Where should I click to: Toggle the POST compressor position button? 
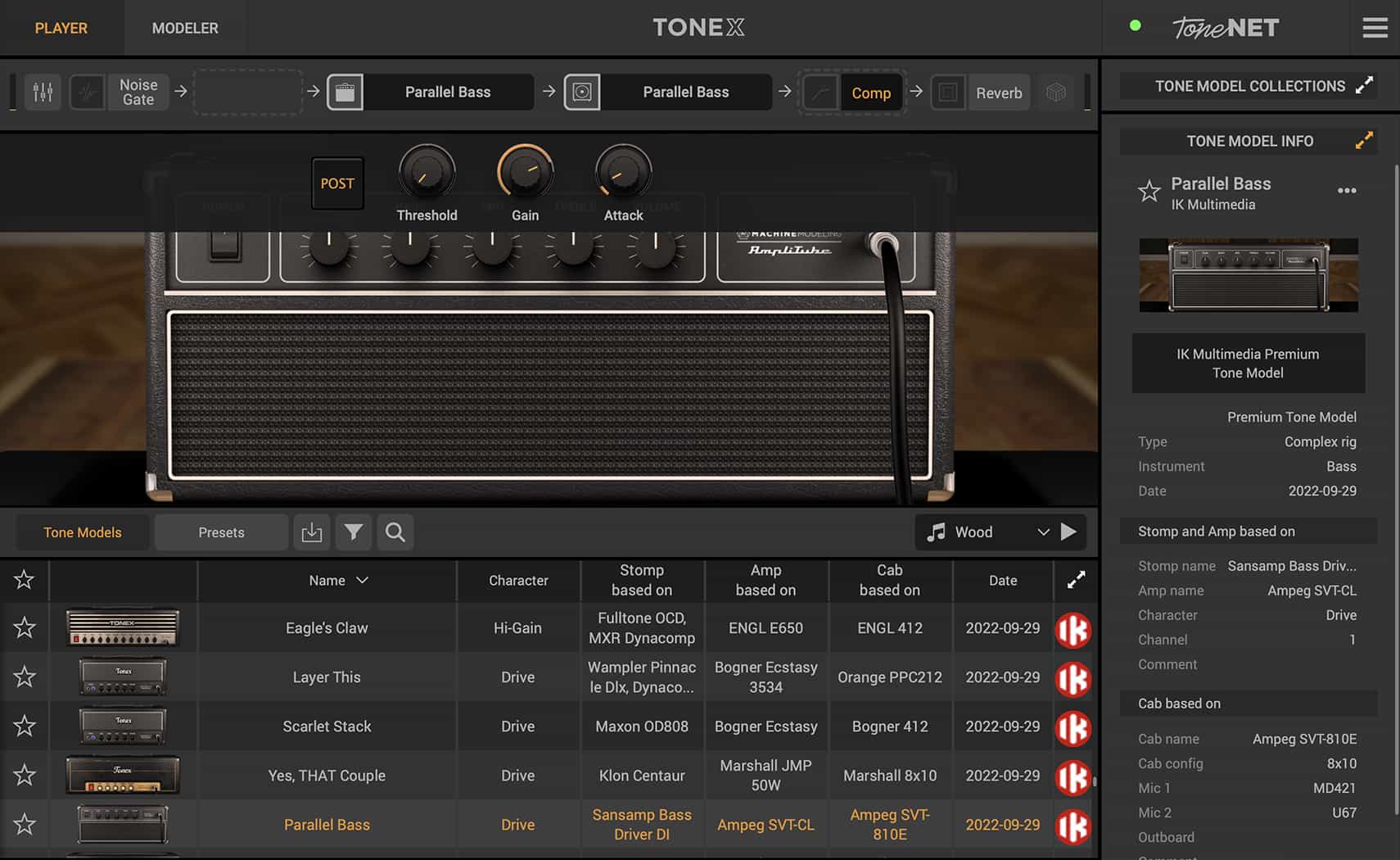[x=337, y=183]
